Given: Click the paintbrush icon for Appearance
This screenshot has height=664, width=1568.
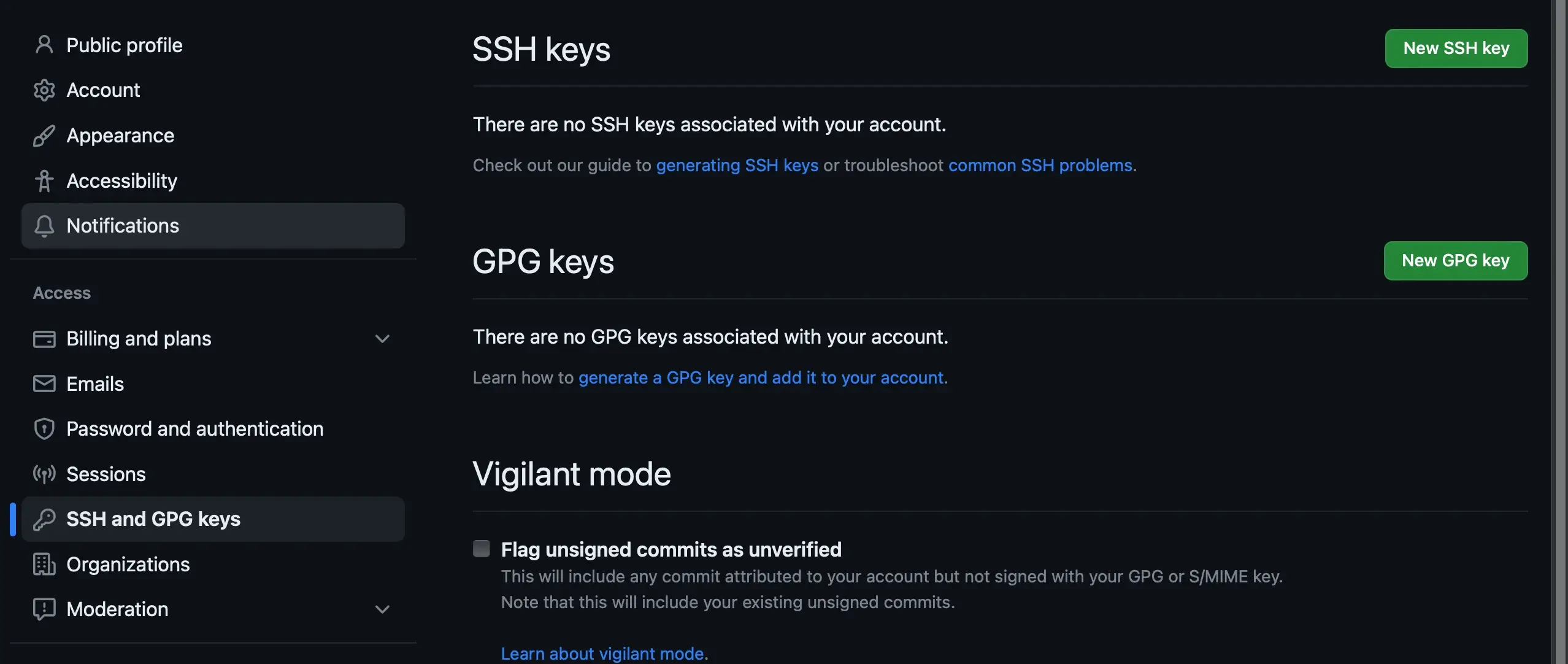Looking at the screenshot, I should click(x=44, y=136).
